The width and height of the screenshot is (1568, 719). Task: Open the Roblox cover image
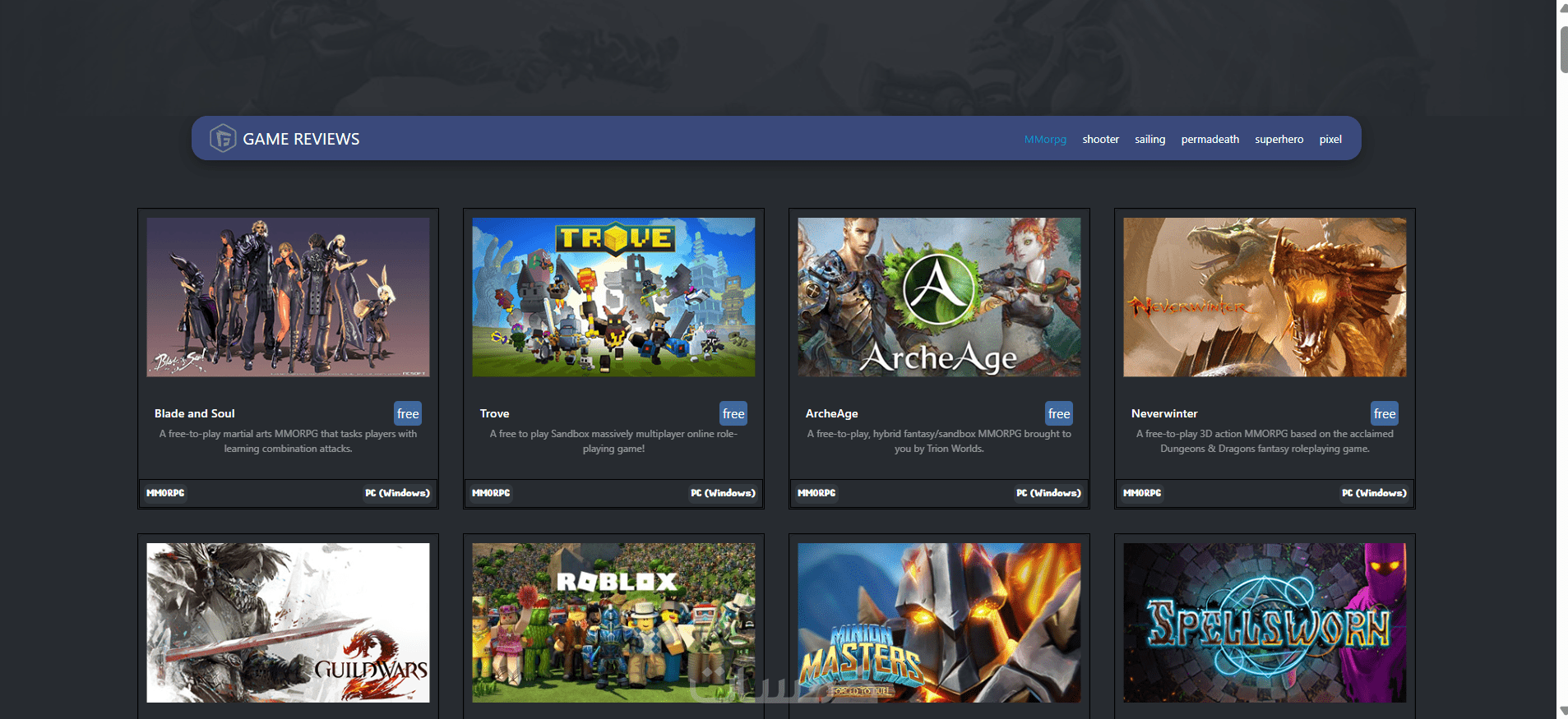pyautogui.click(x=613, y=623)
